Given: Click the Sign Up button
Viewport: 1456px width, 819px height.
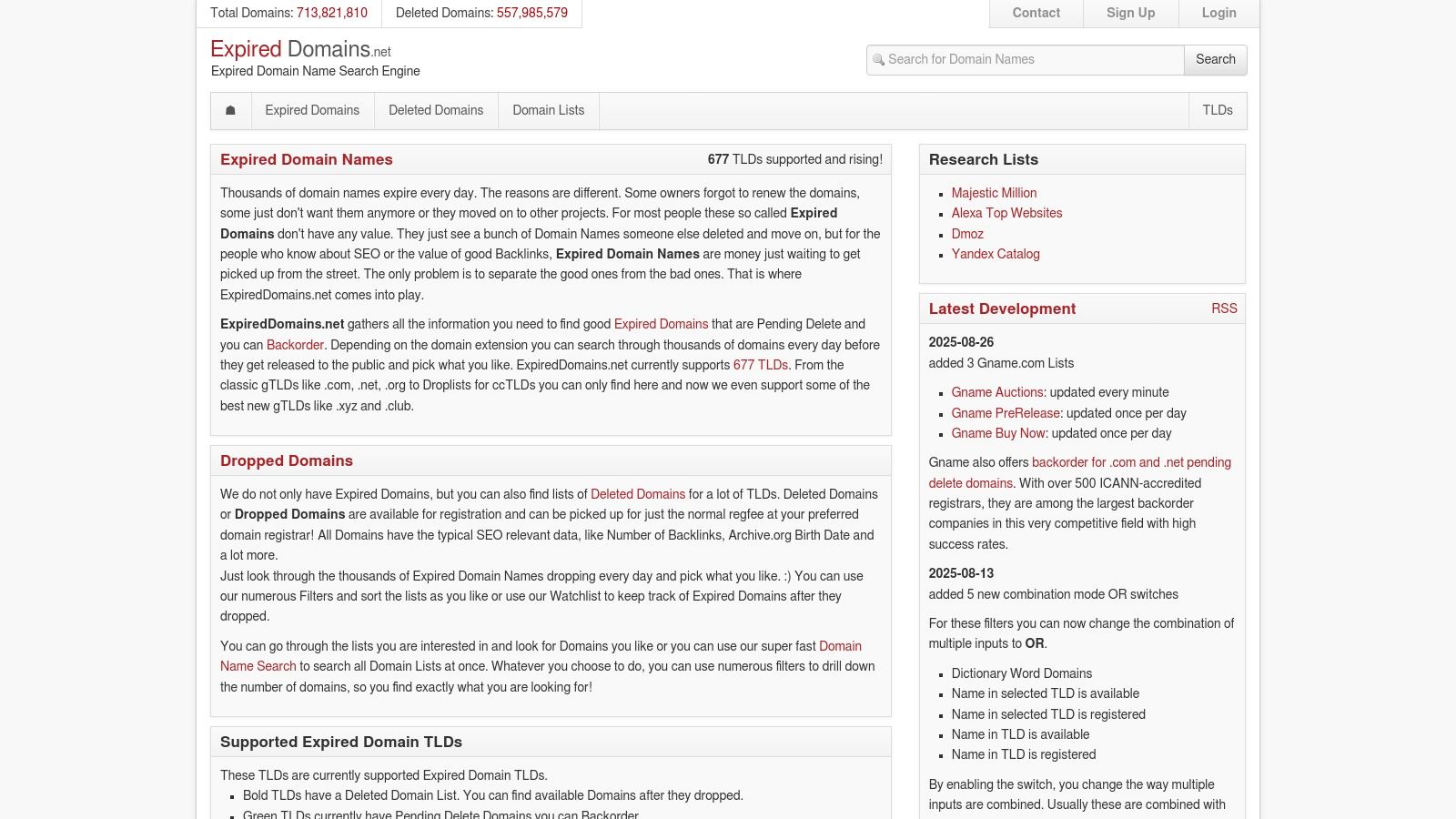Looking at the screenshot, I should click(1130, 13).
